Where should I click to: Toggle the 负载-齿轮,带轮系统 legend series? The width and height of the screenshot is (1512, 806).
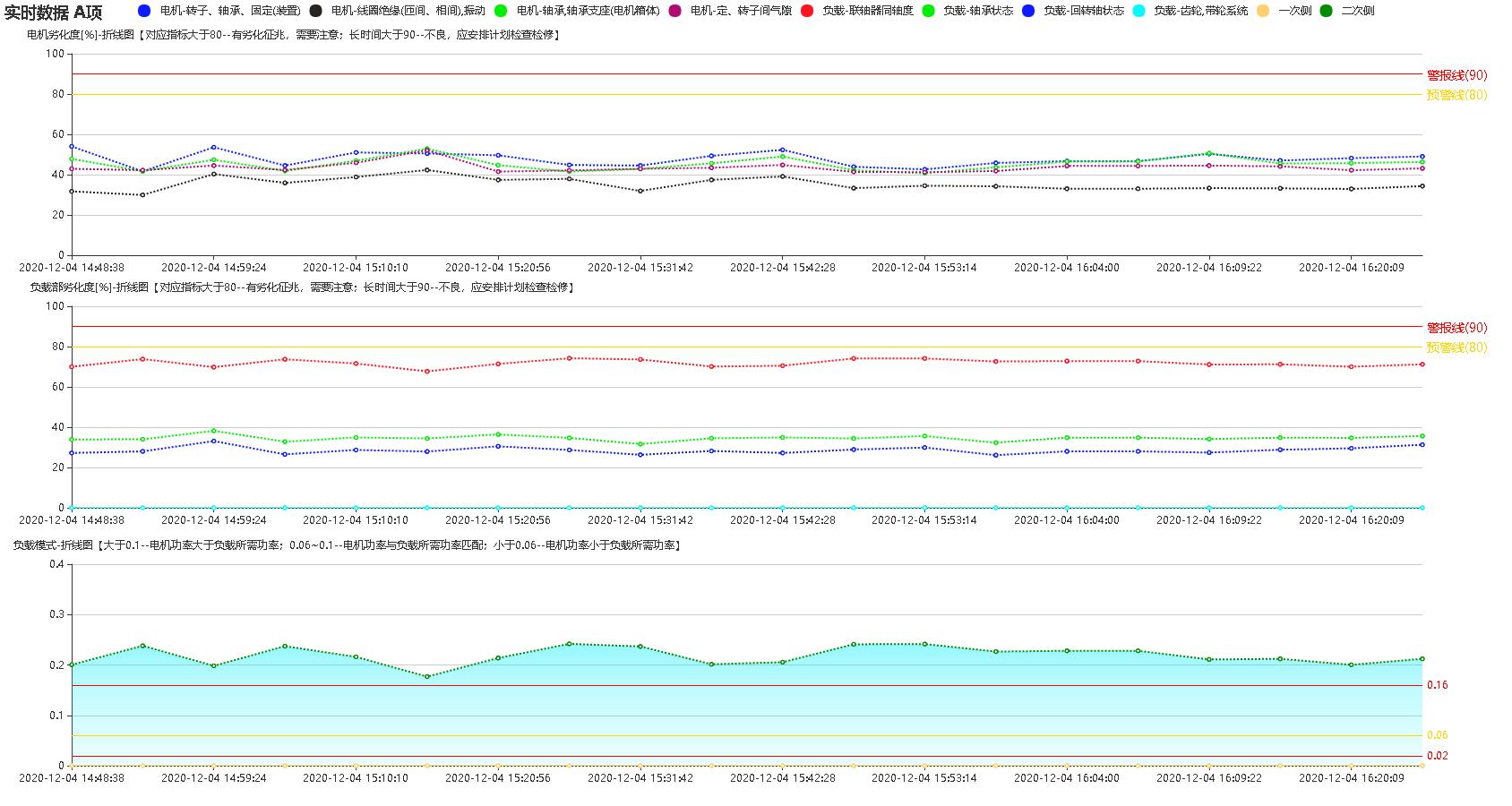[x=1190, y=11]
